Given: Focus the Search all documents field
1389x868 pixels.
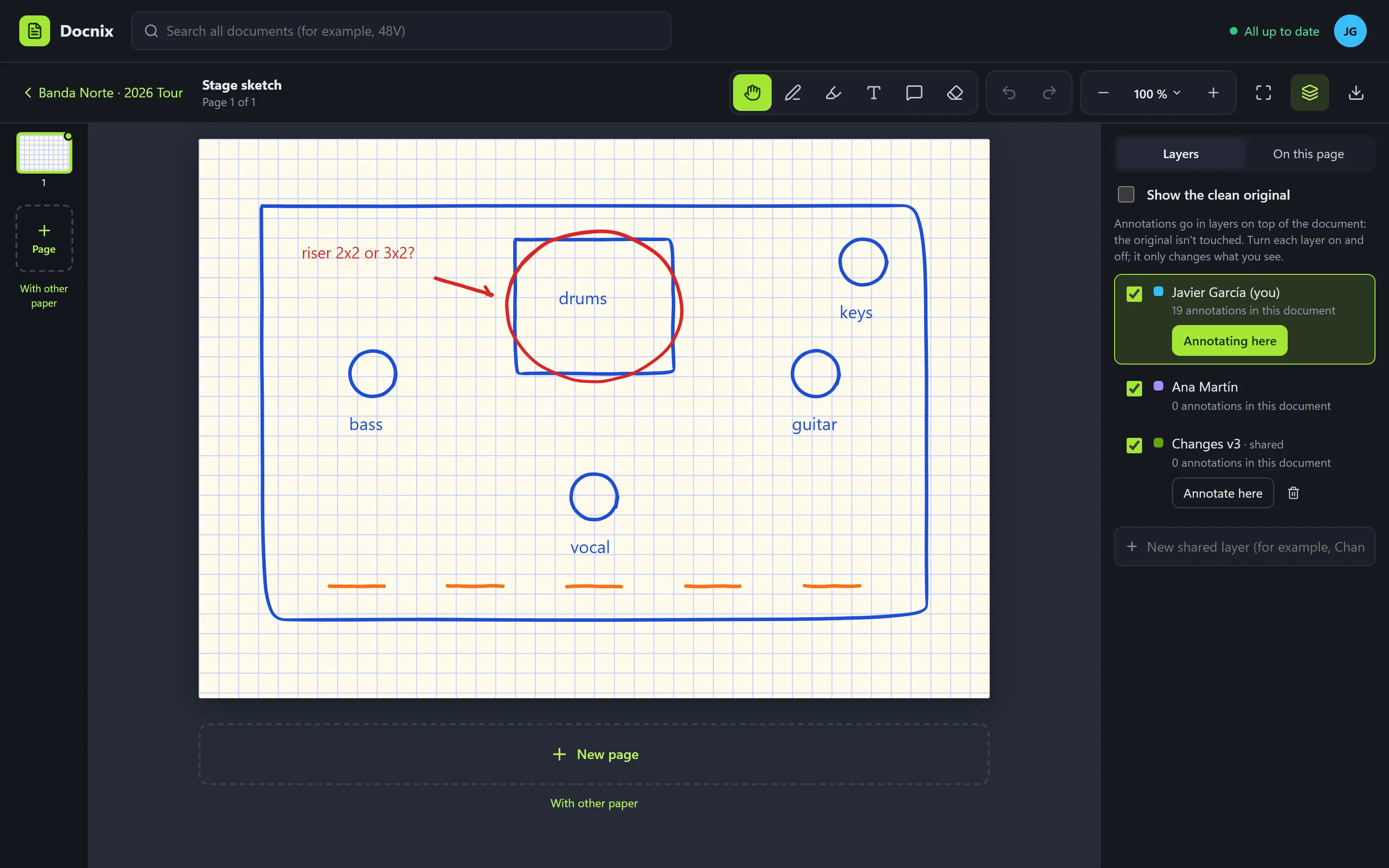Looking at the screenshot, I should pos(401,31).
